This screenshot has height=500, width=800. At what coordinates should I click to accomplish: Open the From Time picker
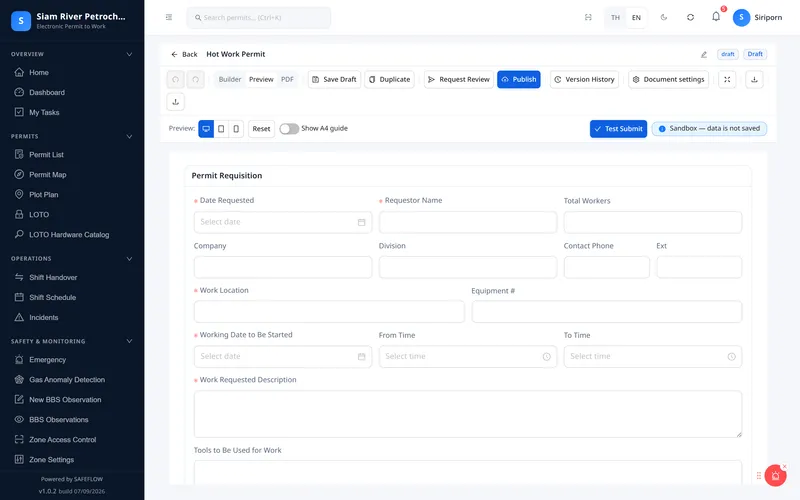(x=467, y=356)
